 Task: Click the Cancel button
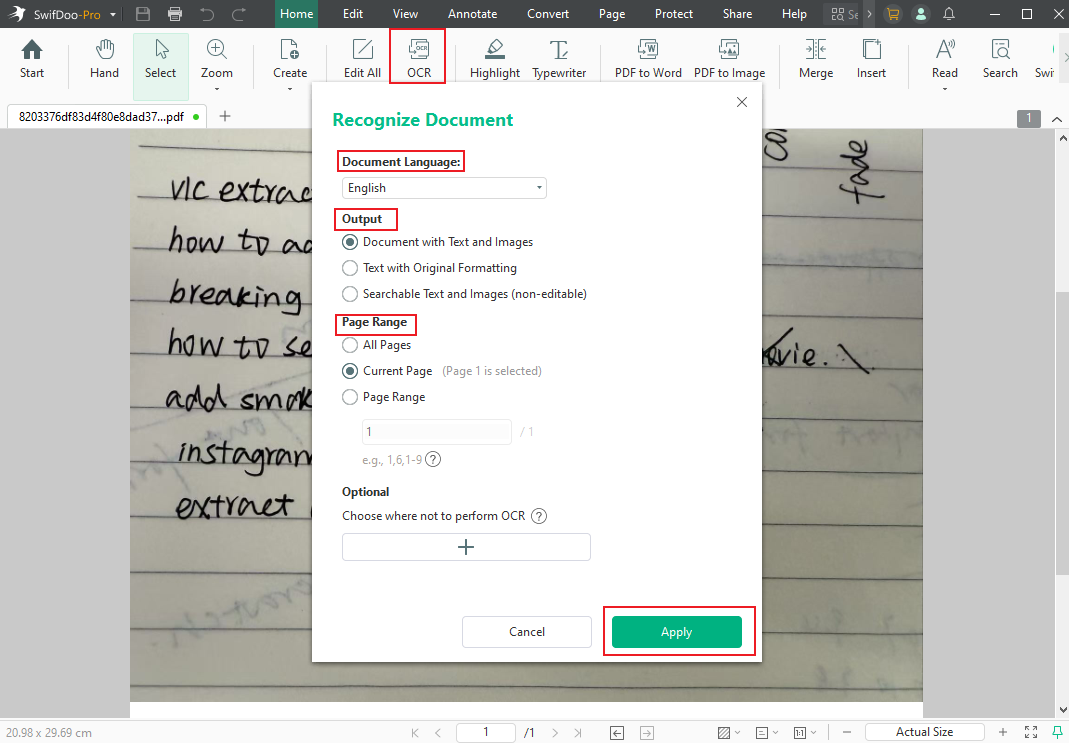[527, 632]
